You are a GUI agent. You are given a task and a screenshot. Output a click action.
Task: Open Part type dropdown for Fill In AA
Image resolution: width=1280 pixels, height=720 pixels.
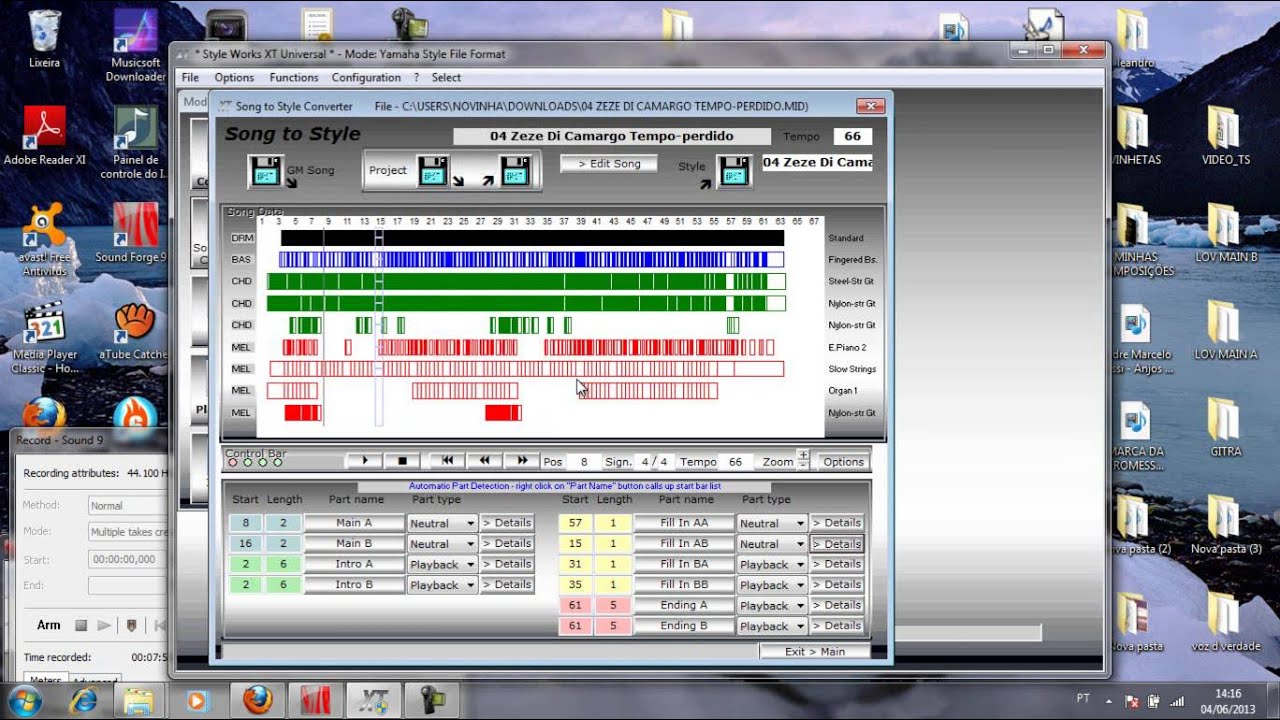click(x=772, y=523)
